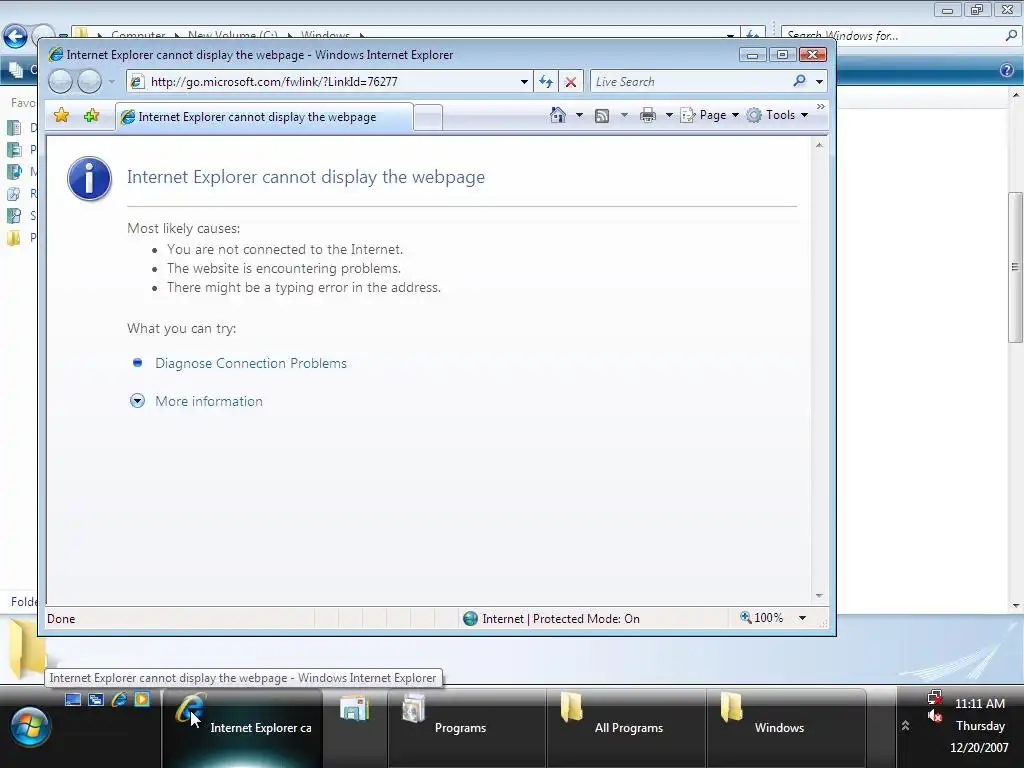This screenshot has width=1024, height=768.
Task: Click Switch between windows quick launch icon
Action: click(x=96, y=699)
